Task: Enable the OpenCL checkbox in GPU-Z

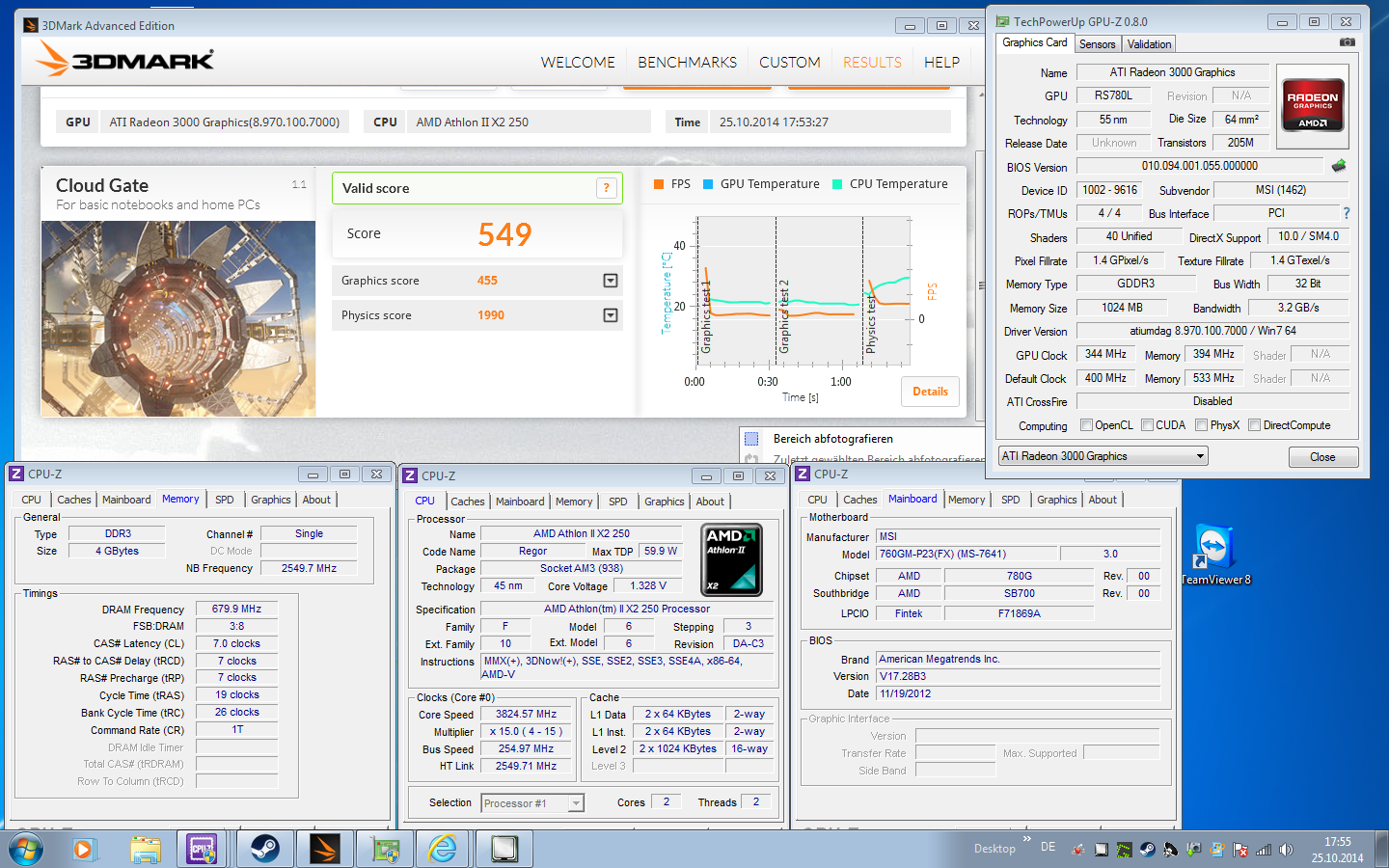Action: [x=1087, y=425]
